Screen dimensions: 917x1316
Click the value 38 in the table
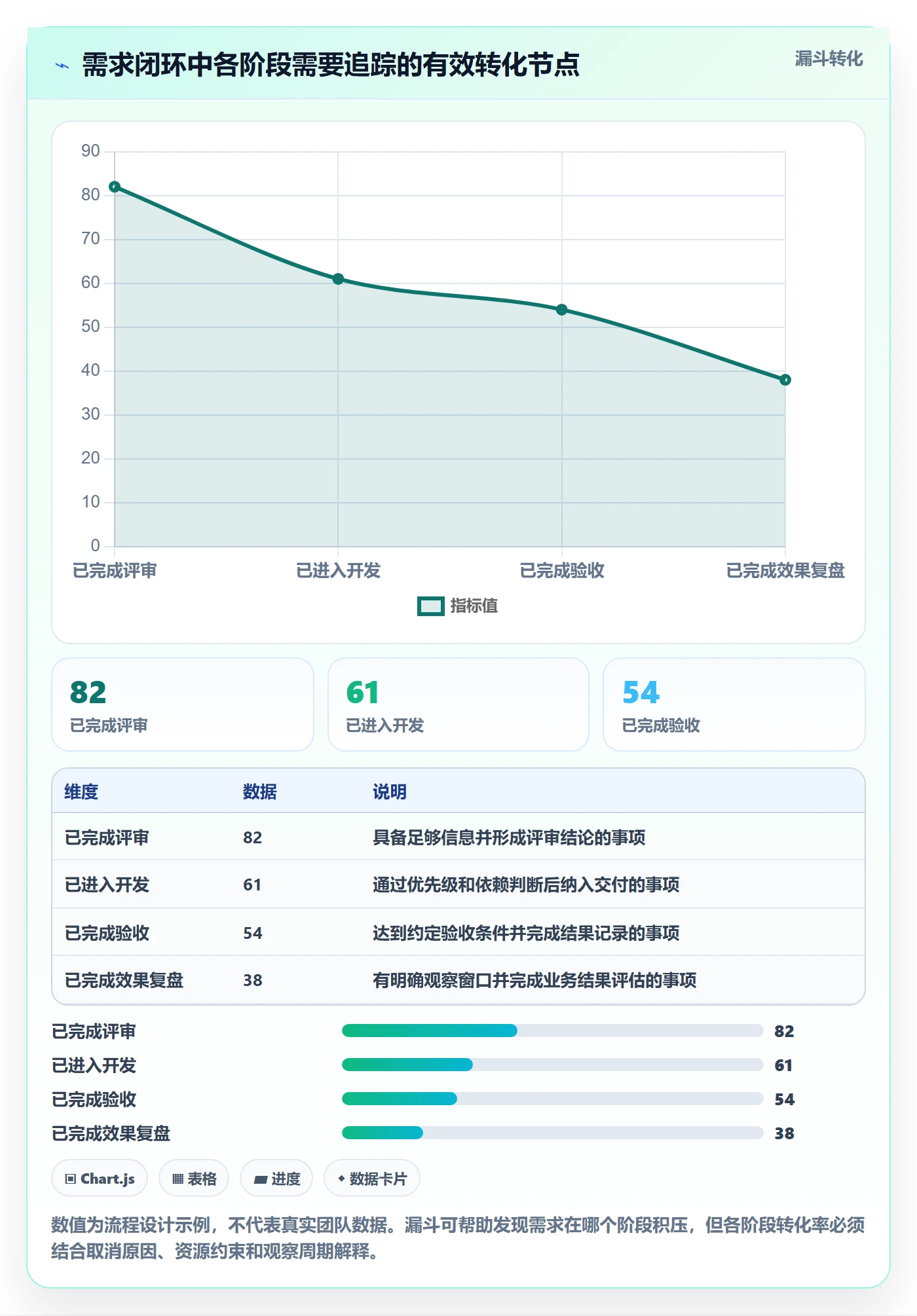[253, 980]
